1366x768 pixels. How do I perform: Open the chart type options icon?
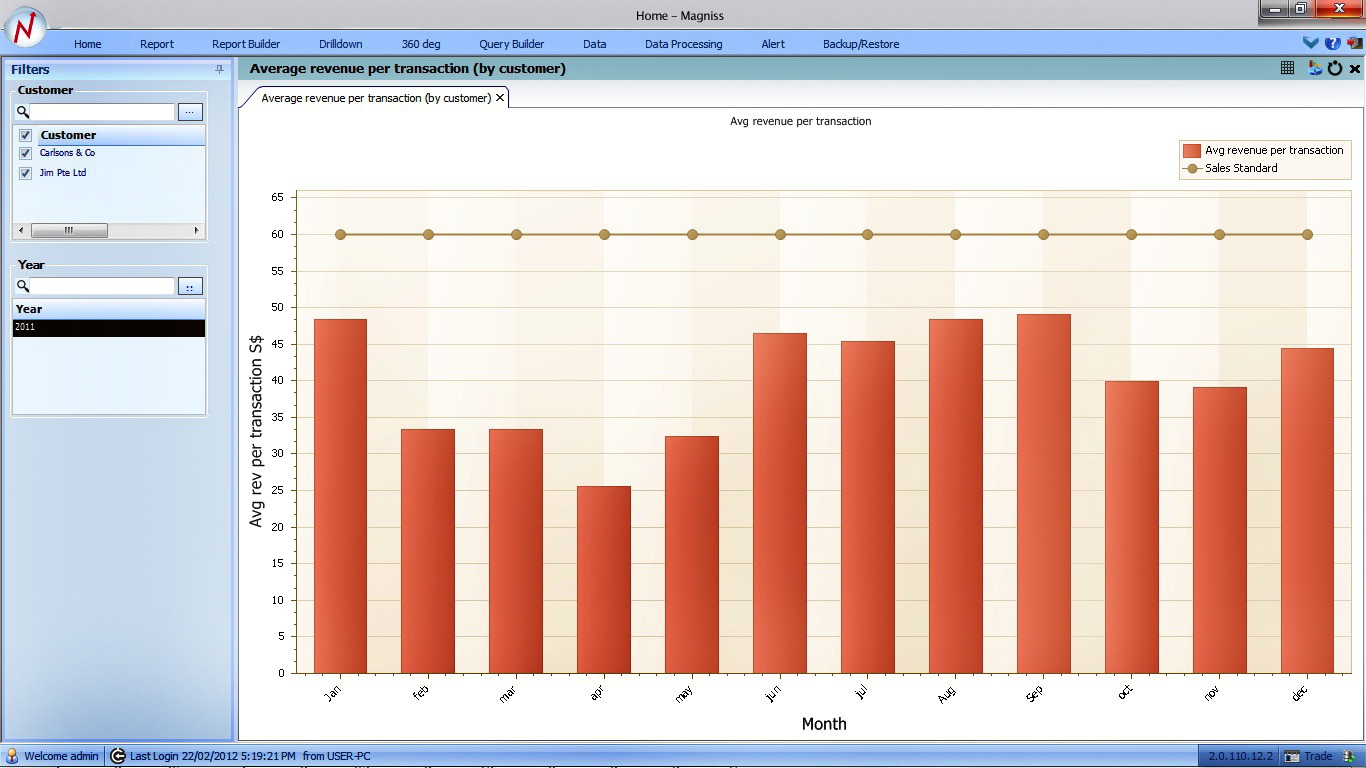(x=1315, y=68)
